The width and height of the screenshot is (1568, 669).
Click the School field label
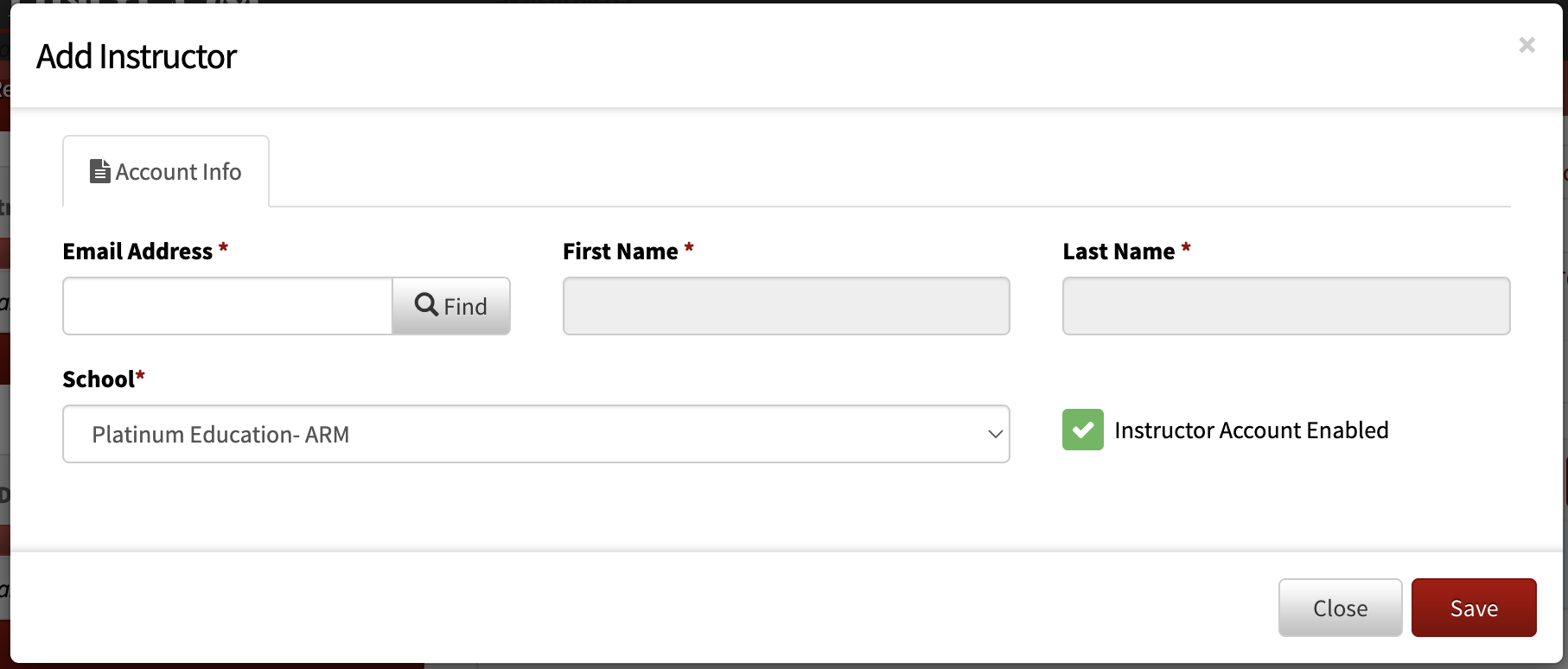pos(99,379)
